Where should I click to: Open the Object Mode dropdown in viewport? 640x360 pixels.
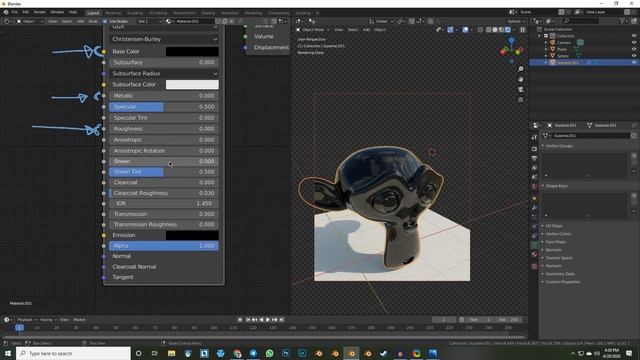pos(313,30)
